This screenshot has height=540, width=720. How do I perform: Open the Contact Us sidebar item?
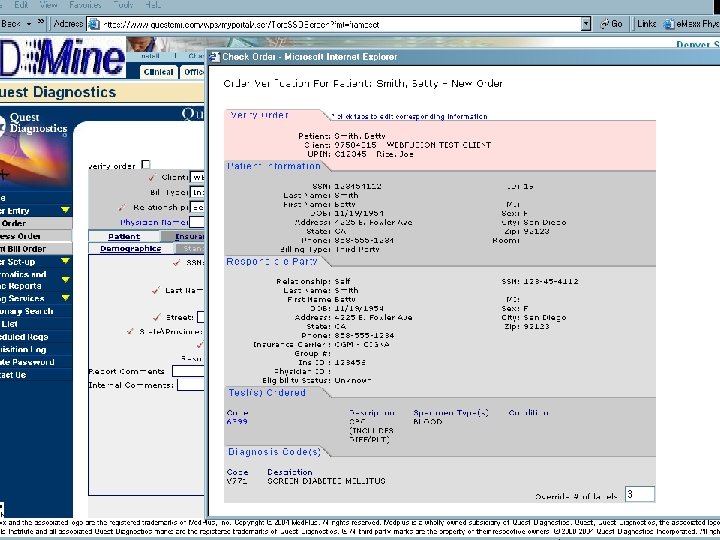(13, 375)
